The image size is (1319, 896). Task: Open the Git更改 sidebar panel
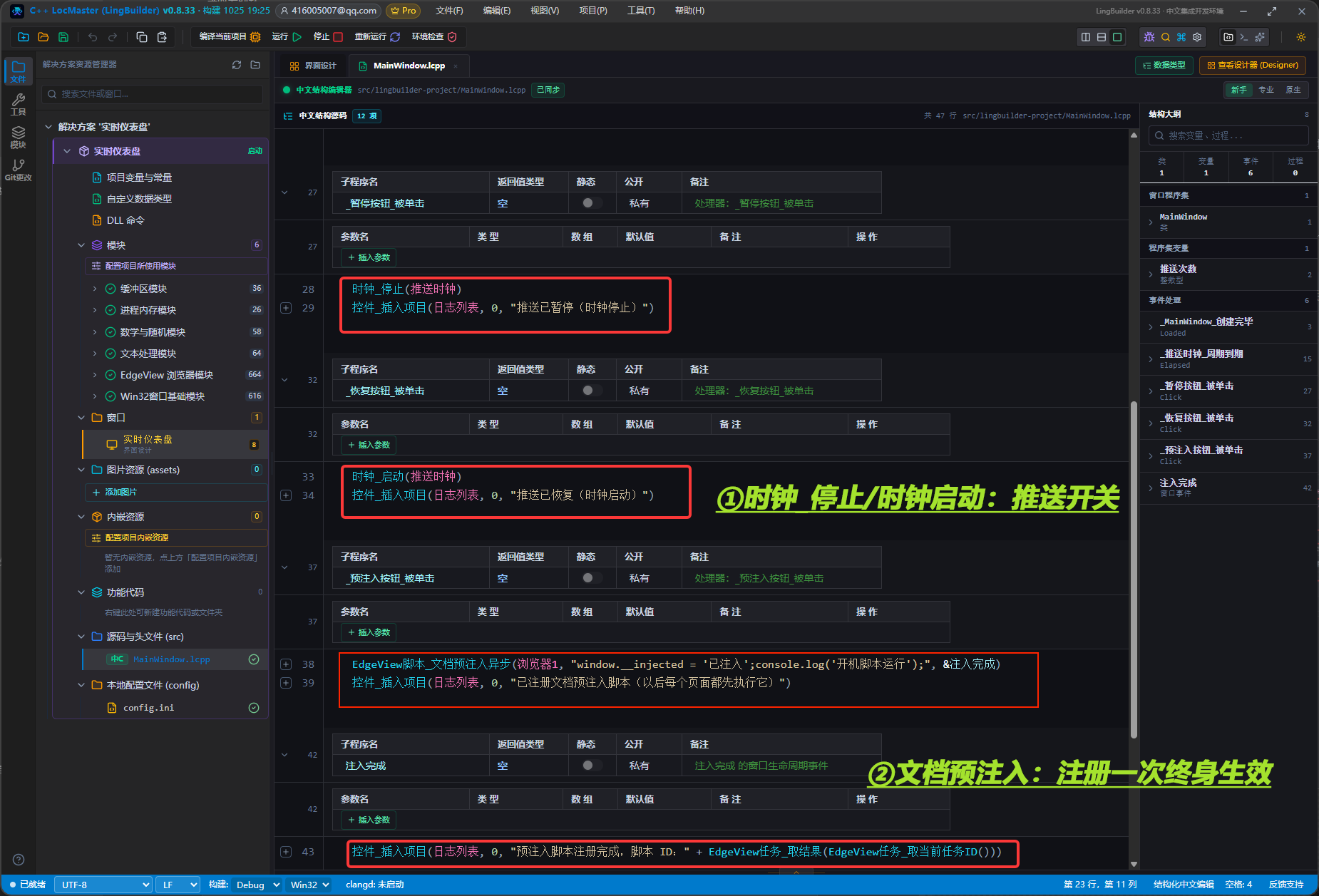click(19, 170)
